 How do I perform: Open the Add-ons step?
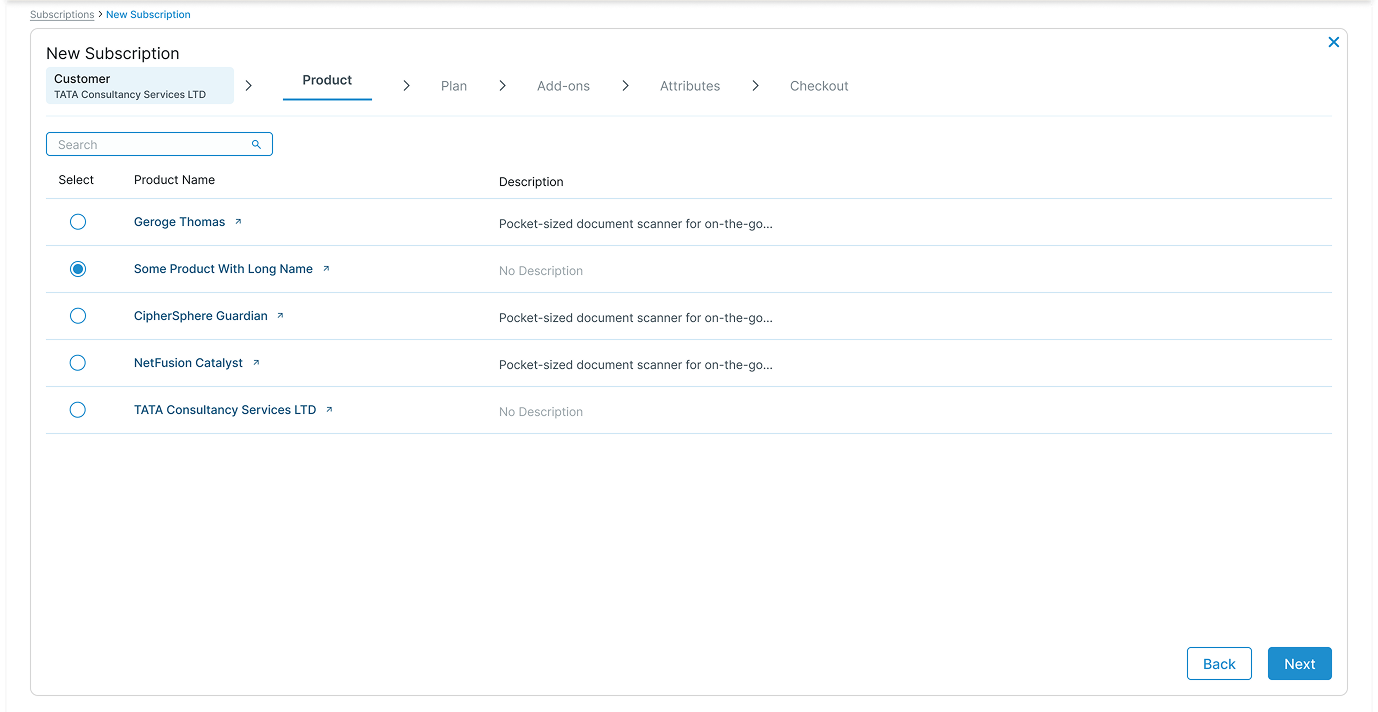[x=563, y=86]
